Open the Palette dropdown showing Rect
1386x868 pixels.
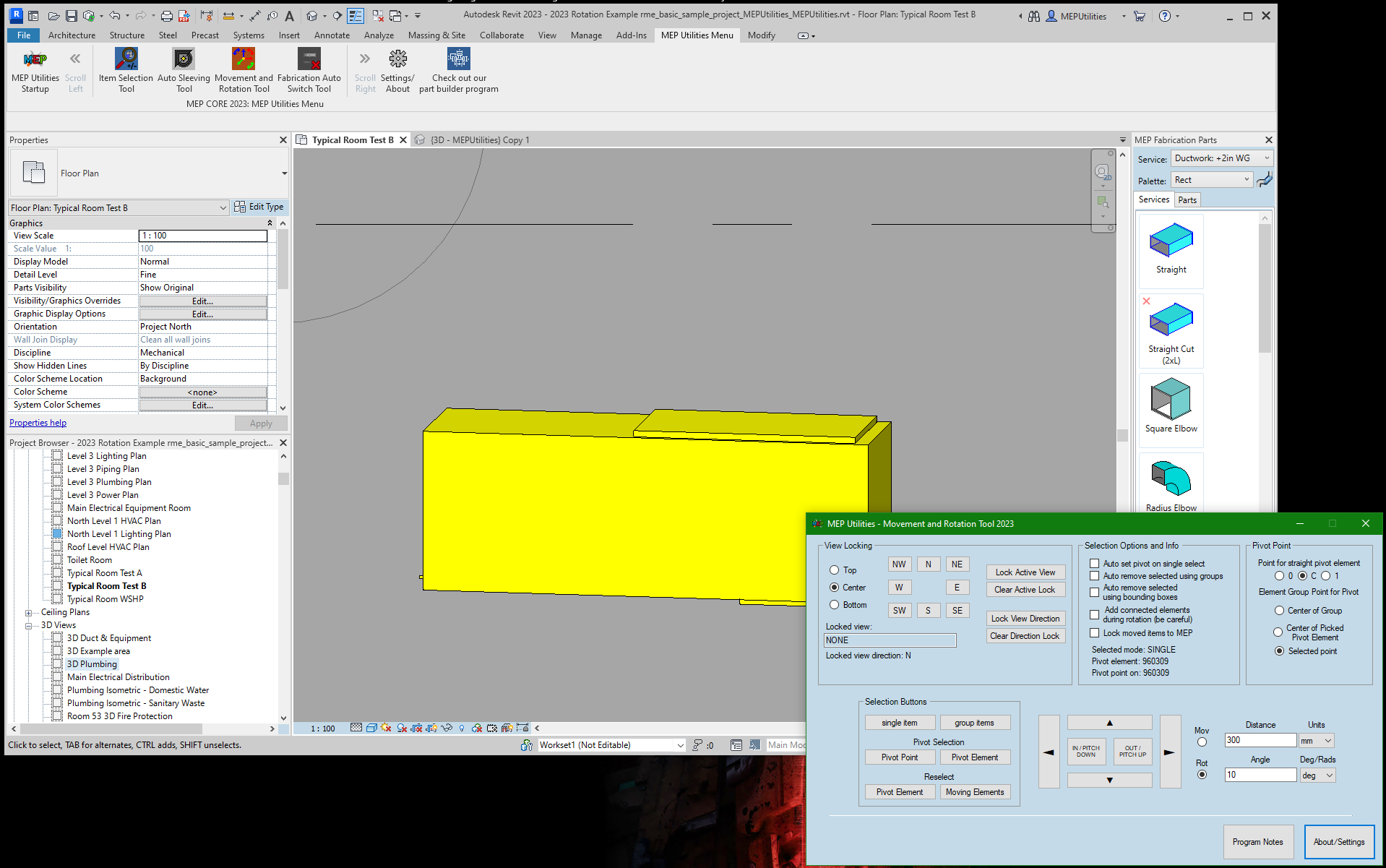point(1212,180)
